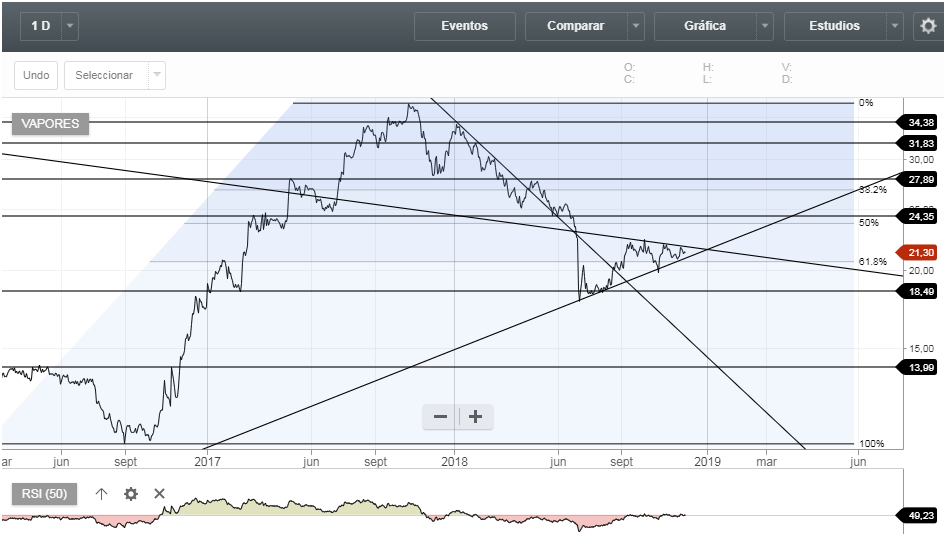Click the Eventos button

[465, 26]
